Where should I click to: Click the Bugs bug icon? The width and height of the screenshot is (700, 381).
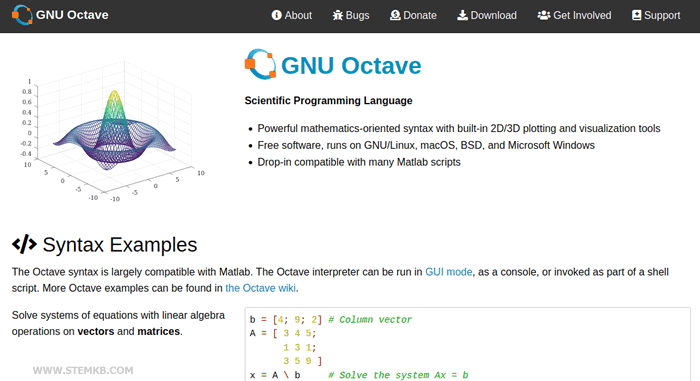pos(338,15)
